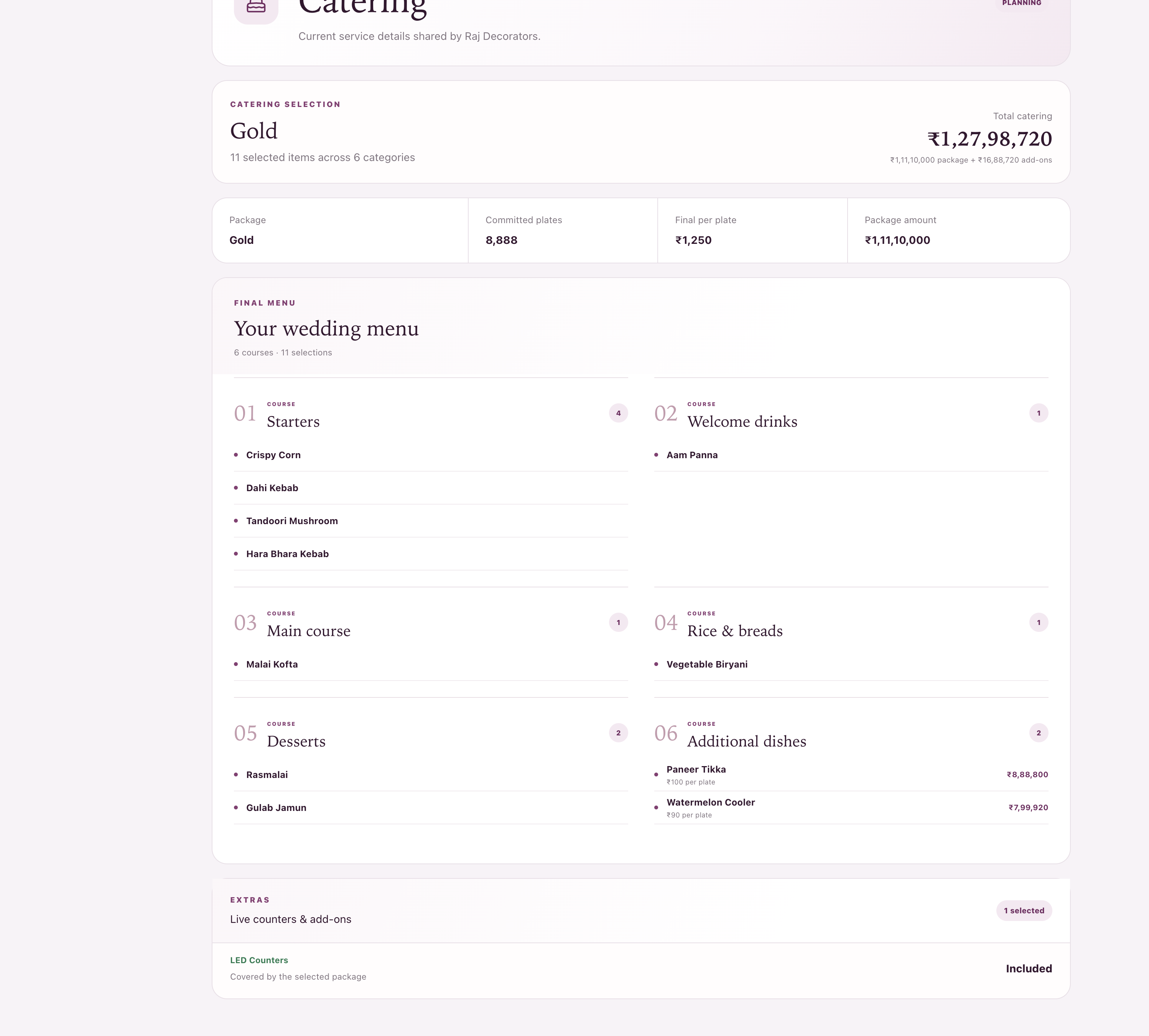Click Package amount ₹1,11,10,000 value

point(897,240)
